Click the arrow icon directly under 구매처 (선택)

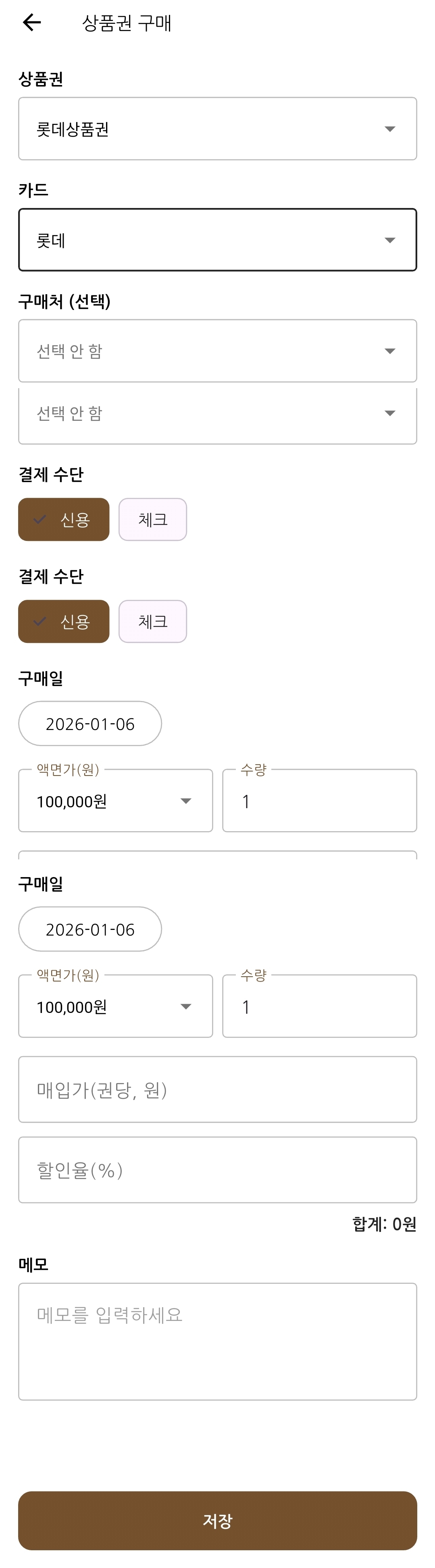(390, 351)
